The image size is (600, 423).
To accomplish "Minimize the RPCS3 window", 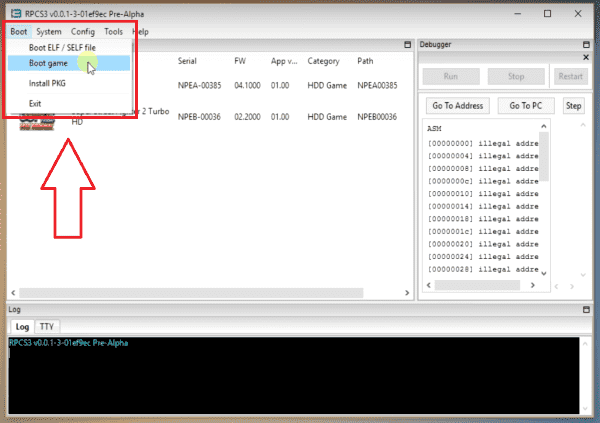I will (x=518, y=14).
